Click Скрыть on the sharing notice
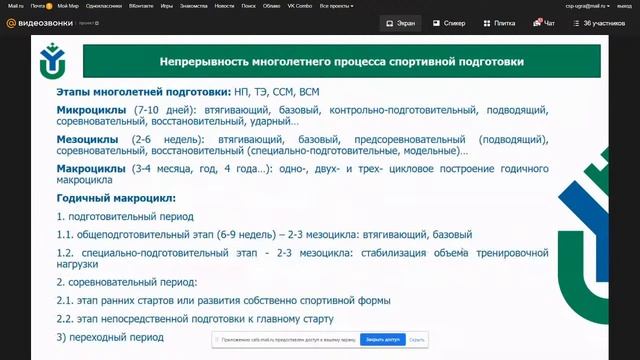 point(416,340)
